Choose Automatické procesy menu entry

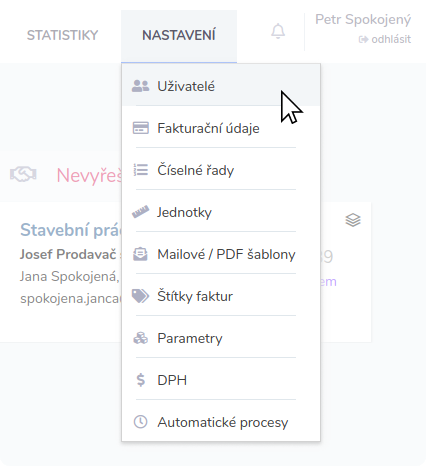221,422
